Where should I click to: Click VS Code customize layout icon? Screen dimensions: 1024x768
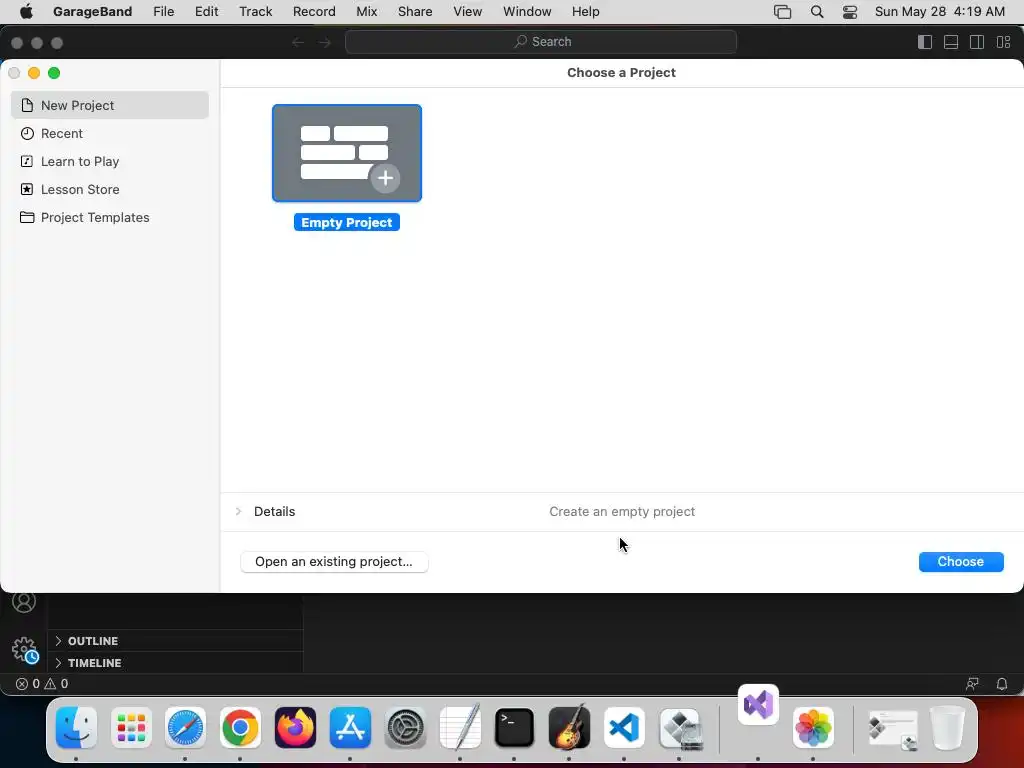[x=1004, y=42]
